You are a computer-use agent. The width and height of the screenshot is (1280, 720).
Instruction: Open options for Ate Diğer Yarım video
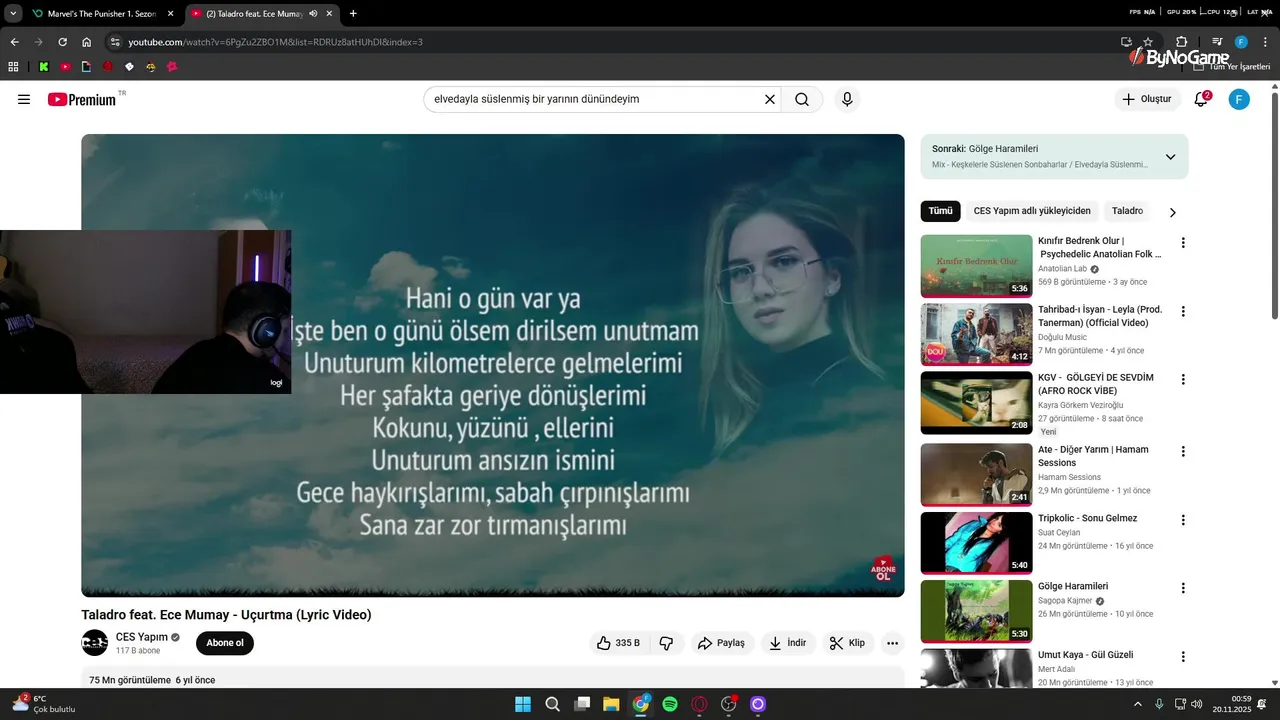1183,452
